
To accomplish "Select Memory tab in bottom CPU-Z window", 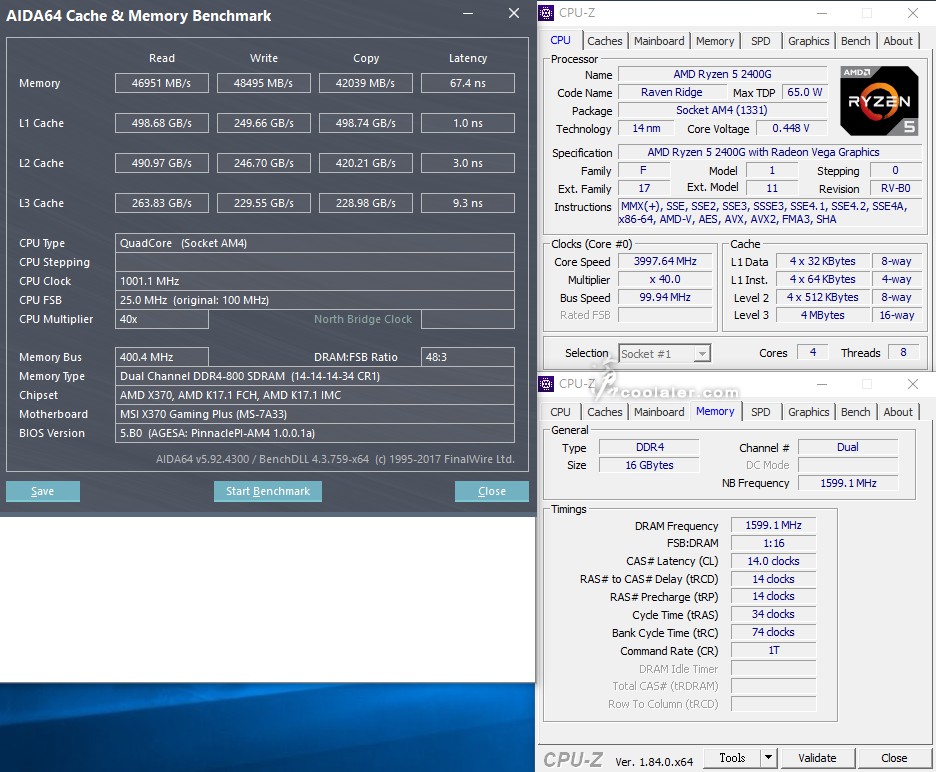I will click(715, 411).
